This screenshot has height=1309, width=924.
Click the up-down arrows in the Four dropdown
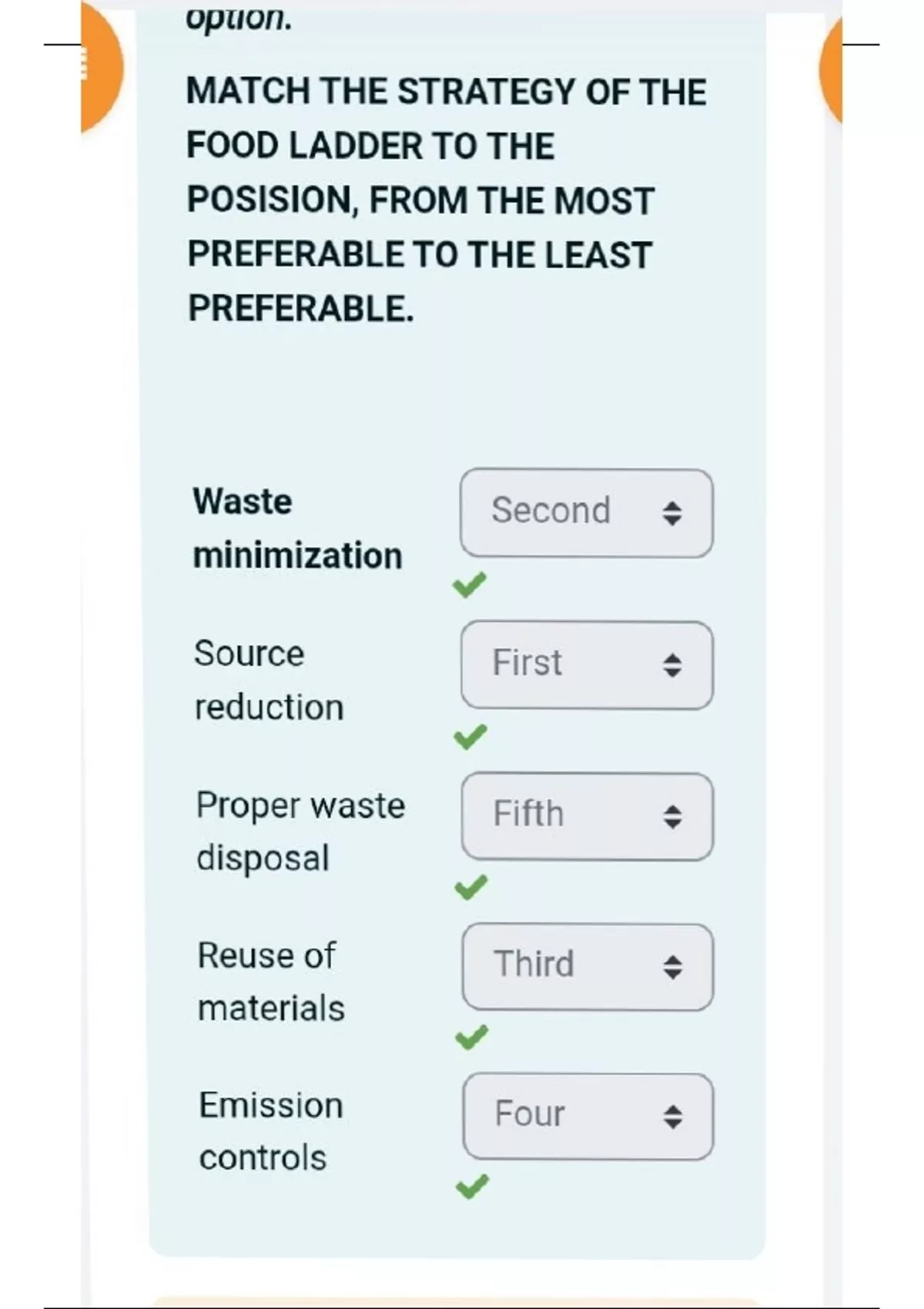coord(673,1116)
